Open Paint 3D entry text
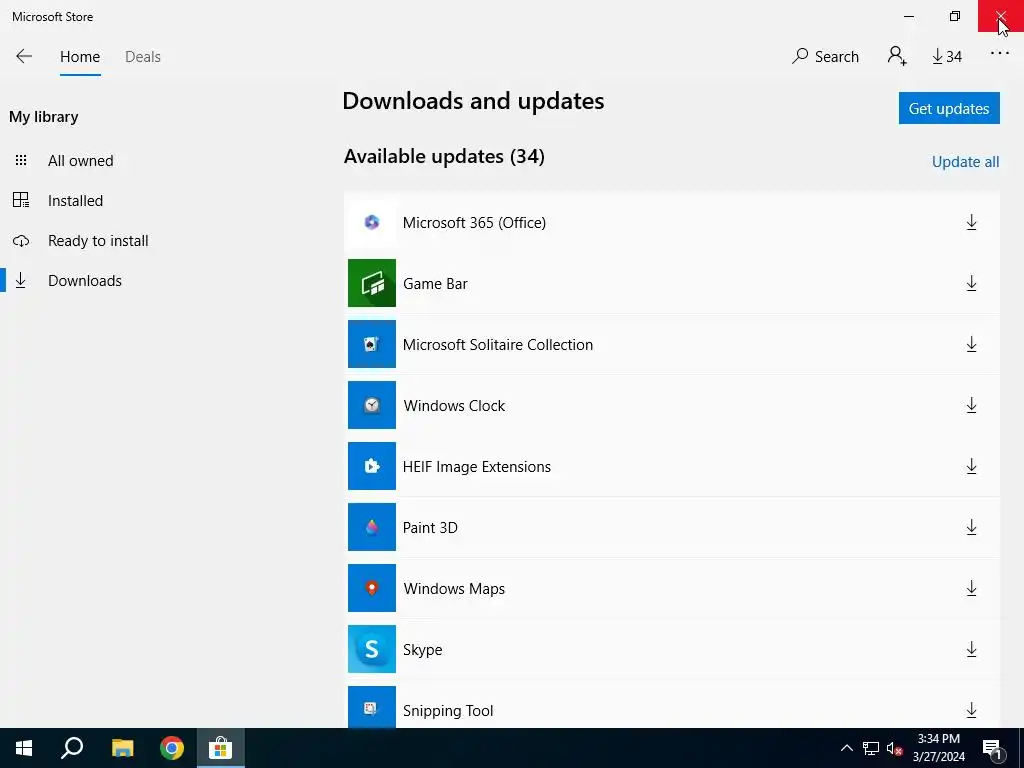Viewport: 1024px width, 768px height. point(430,528)
